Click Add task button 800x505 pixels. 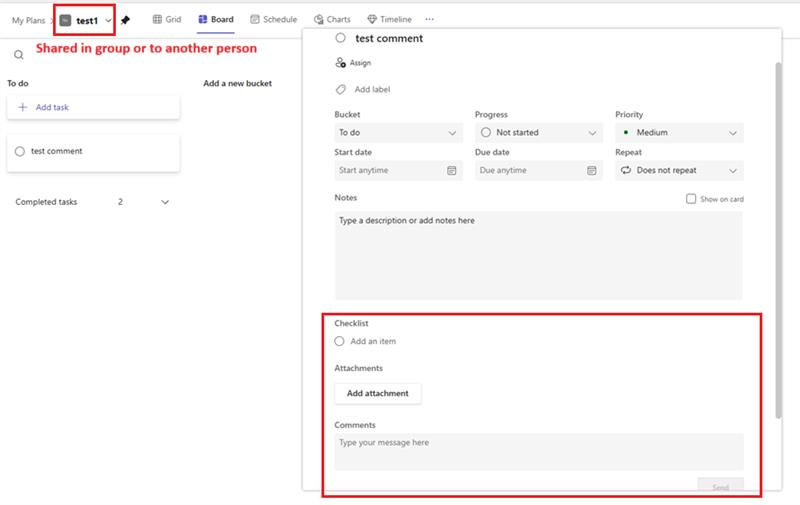coord(93,107)
